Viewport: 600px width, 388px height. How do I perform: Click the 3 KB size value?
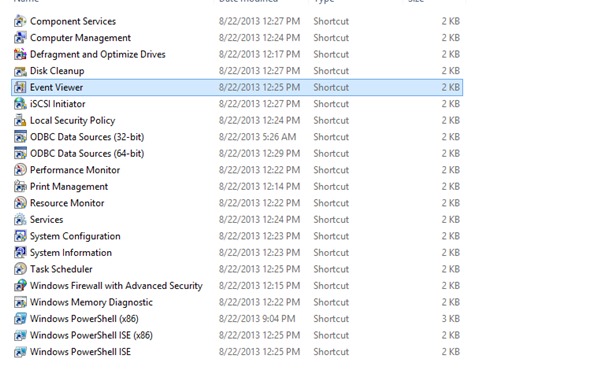pyautogui.click(x=451, y=319)
